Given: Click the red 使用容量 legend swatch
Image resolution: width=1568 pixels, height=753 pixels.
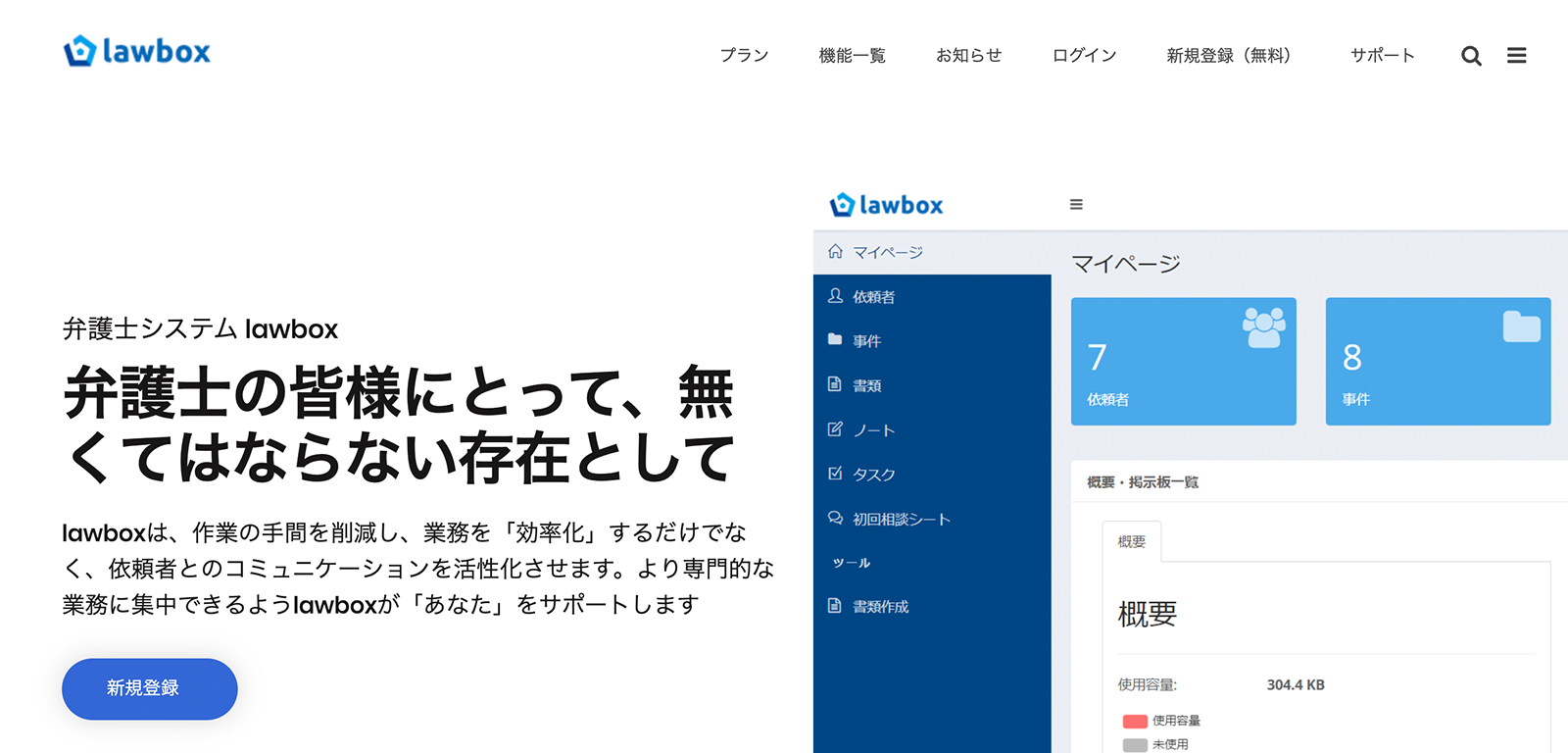Looking at the screenshot, I should pyautogui.click(x=1135, y=721).
